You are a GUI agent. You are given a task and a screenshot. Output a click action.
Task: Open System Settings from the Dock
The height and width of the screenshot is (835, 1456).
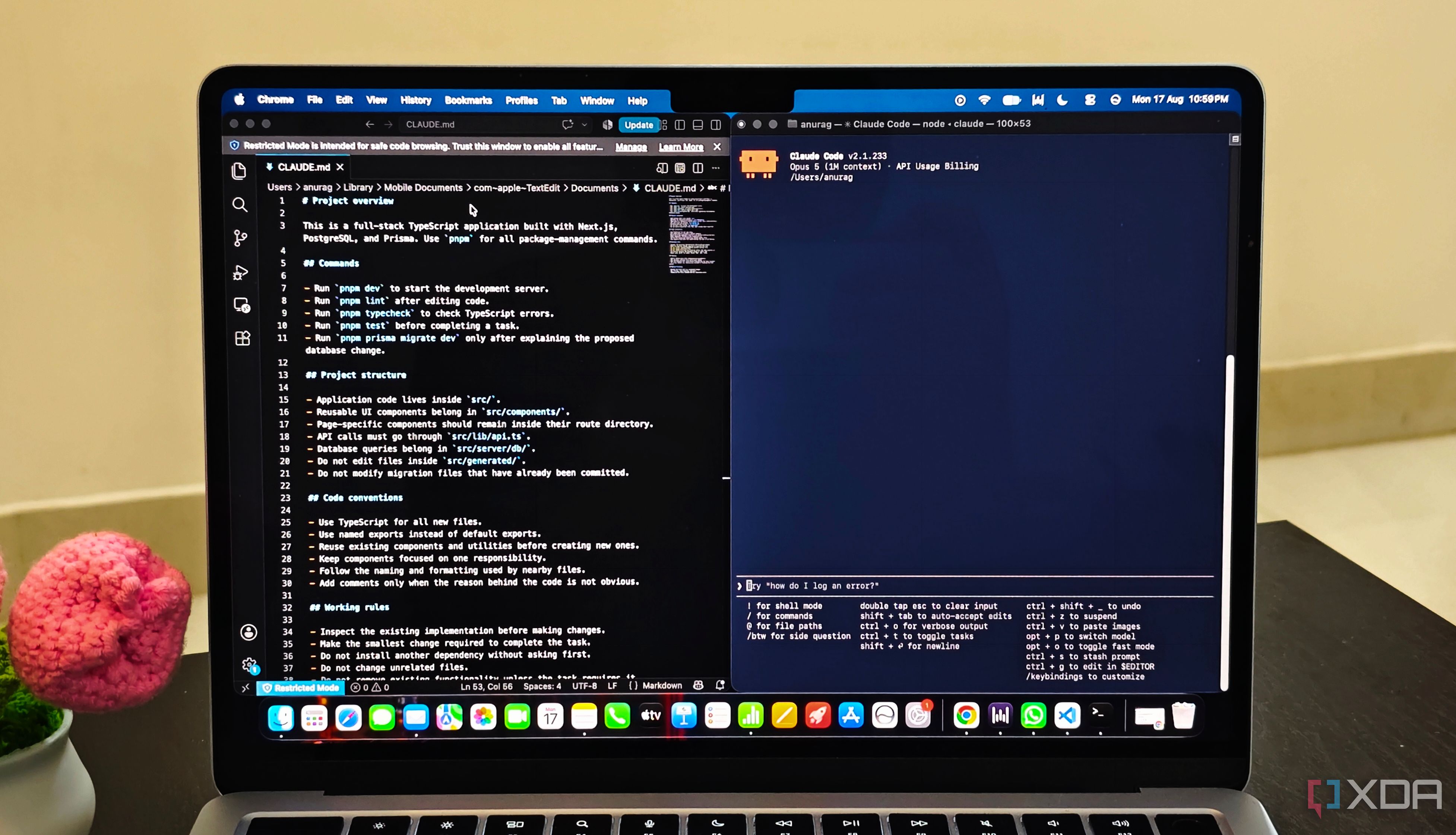[918, 716]
